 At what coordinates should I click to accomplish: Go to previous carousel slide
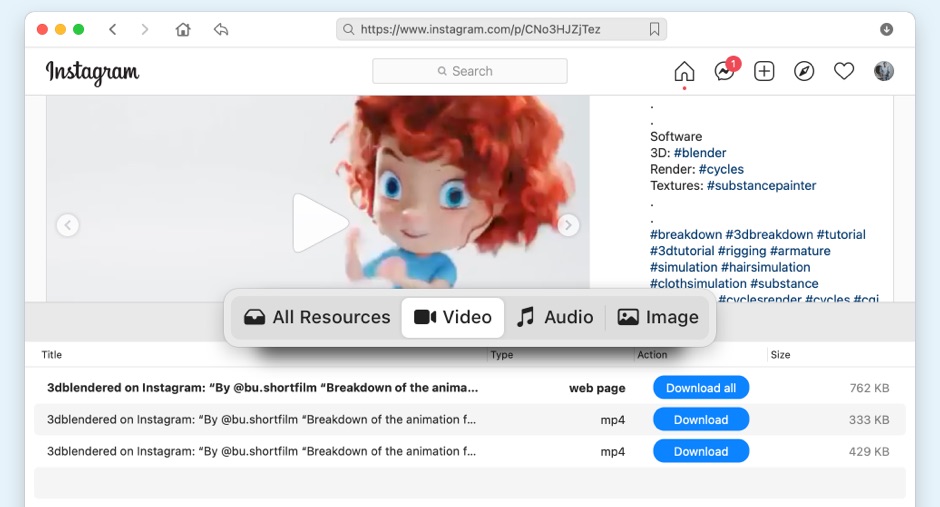pos(68,225)
